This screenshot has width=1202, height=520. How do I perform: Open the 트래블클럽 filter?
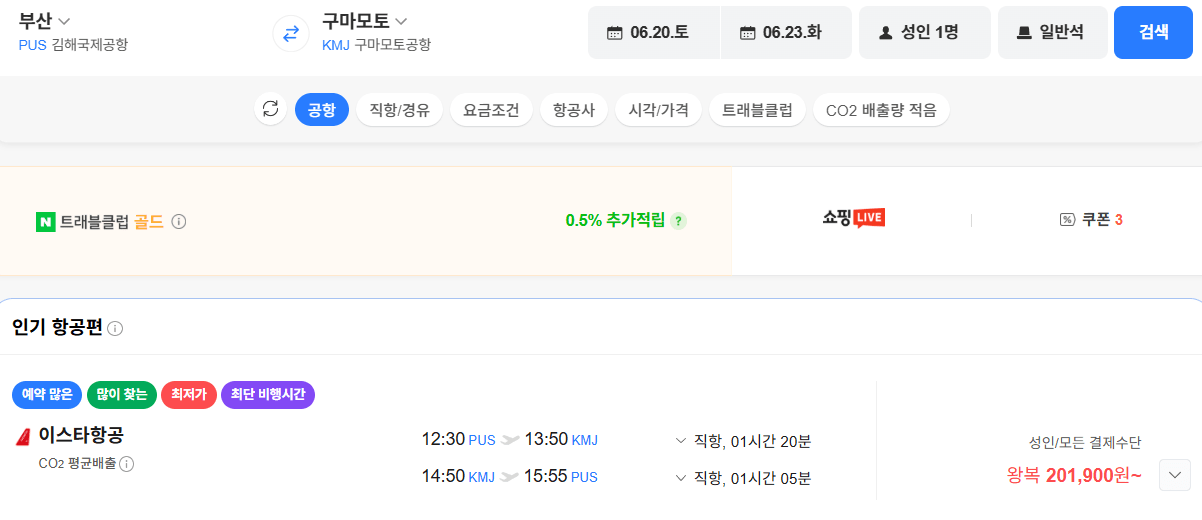(757, 110)
